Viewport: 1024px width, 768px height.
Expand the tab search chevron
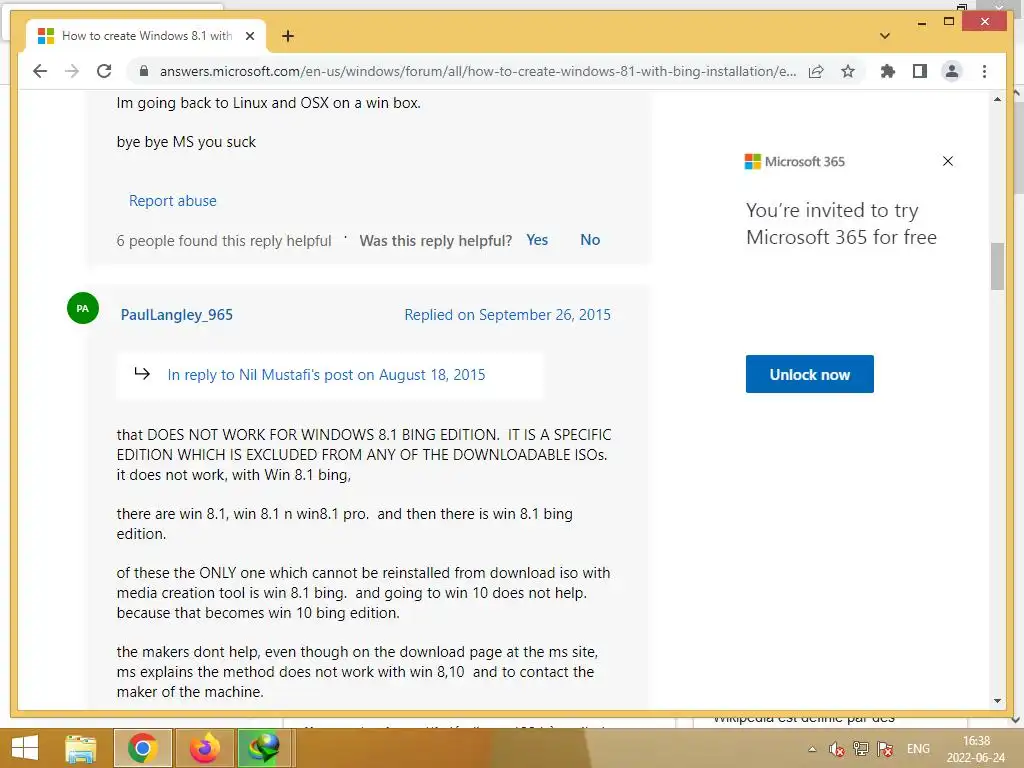tap(885, 36)
